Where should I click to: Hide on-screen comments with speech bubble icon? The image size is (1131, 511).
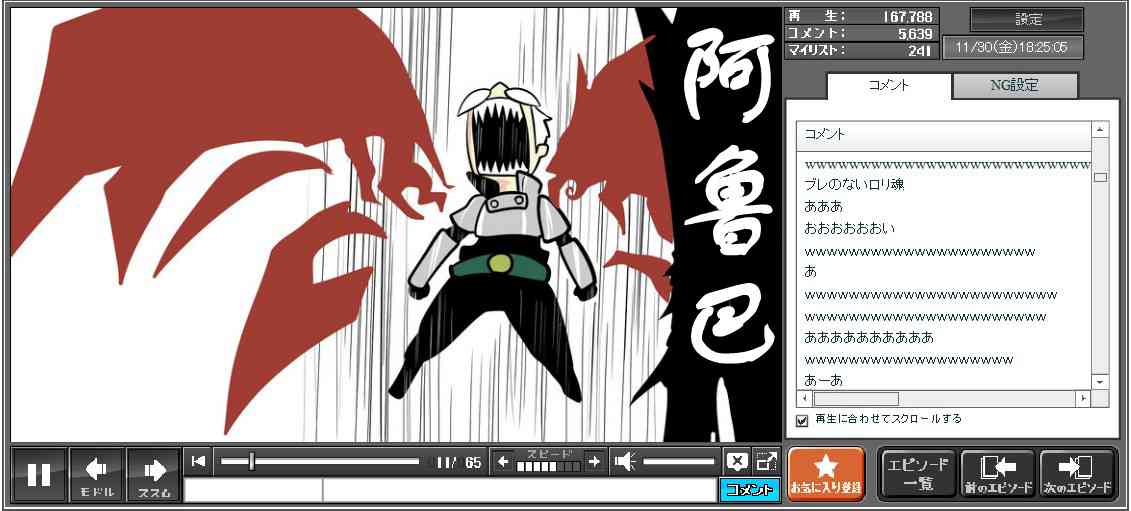737,461
